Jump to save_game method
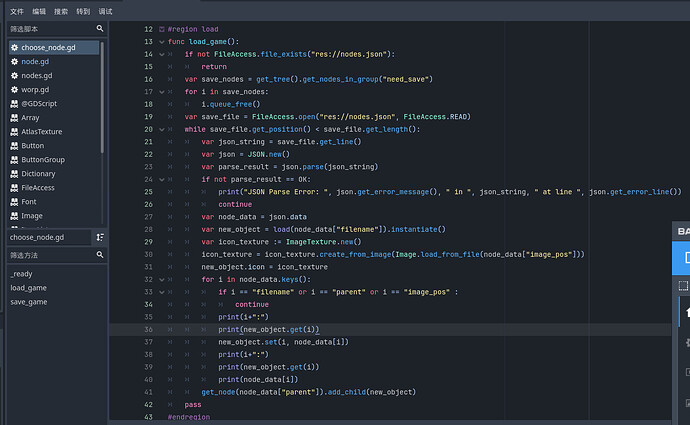Screen dimensions: 690x425 click(x=29, y=302)
